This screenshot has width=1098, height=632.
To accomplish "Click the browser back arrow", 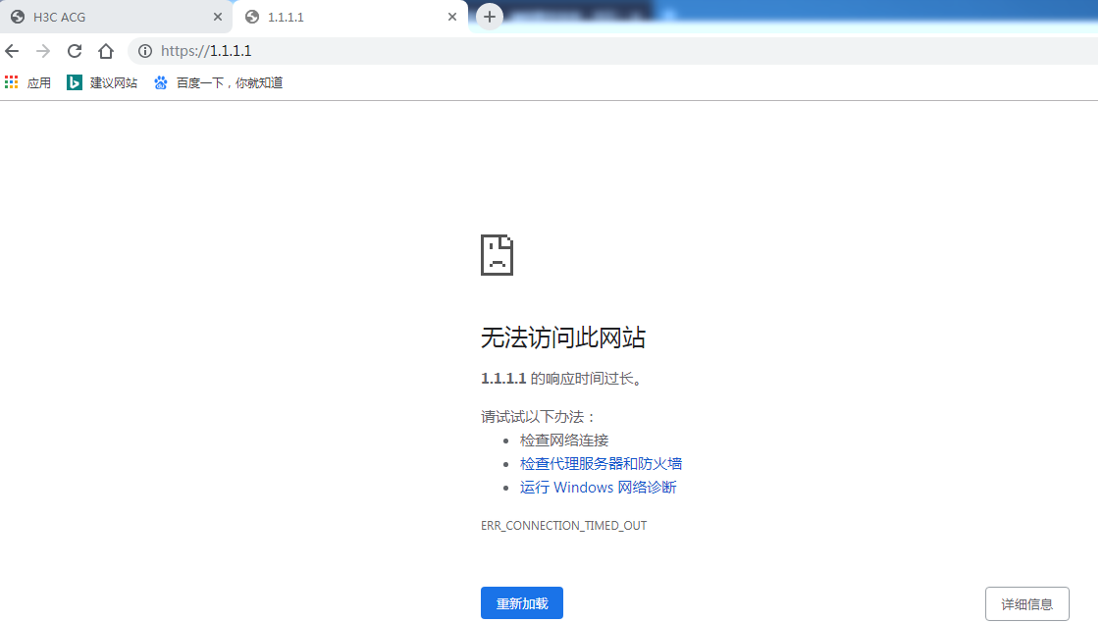I will point(12,51).
